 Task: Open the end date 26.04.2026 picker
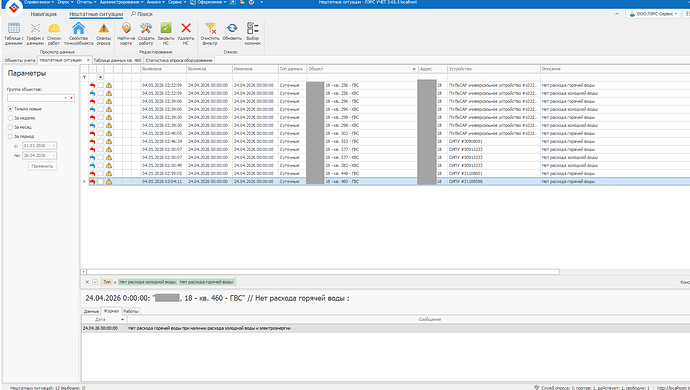[x=54, y=155]
